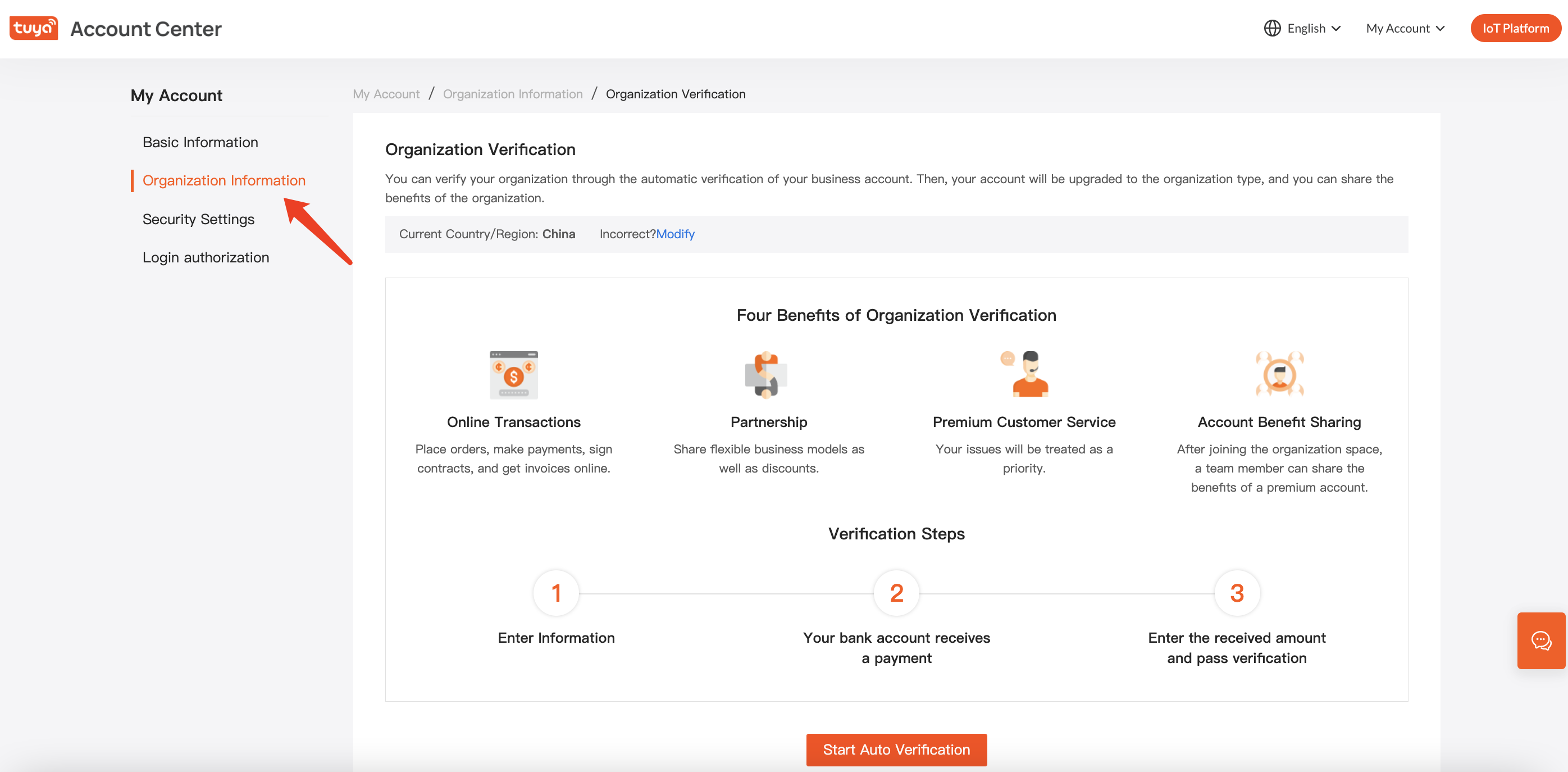Open the My Account dropdown menu
1568x772 pixels.
[1405, 28]
